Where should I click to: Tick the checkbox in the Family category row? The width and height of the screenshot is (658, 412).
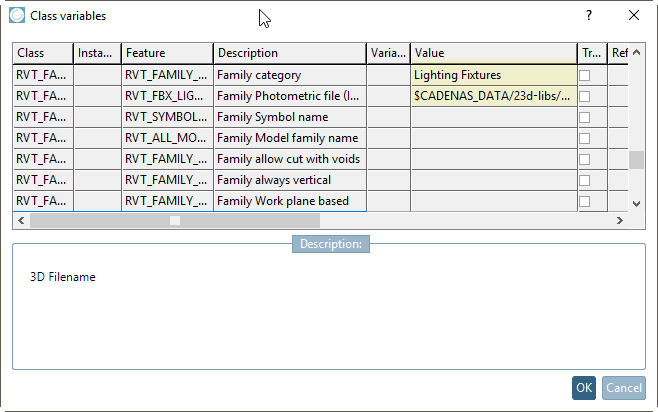tap(585, 75)
